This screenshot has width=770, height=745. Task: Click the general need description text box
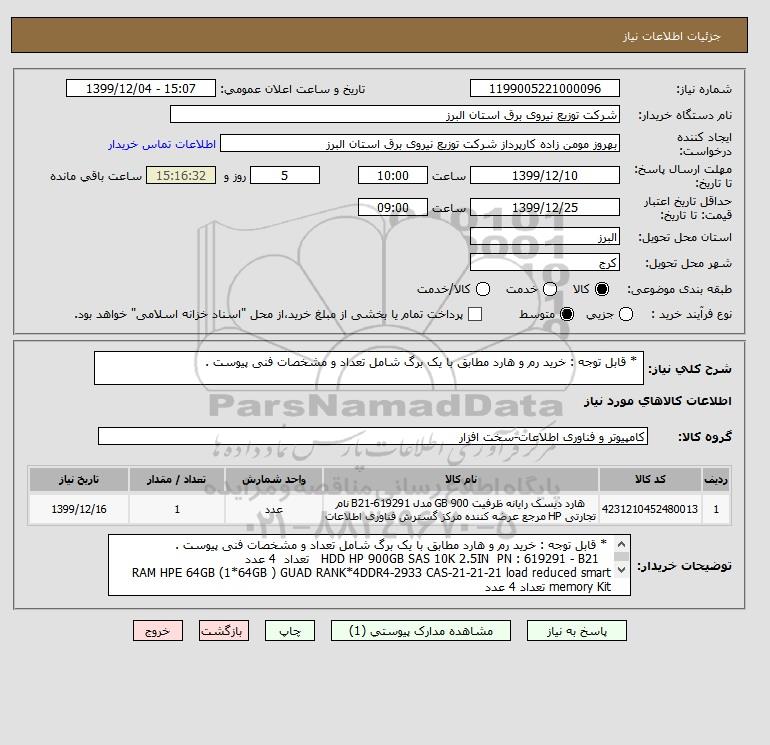[369, 368]
